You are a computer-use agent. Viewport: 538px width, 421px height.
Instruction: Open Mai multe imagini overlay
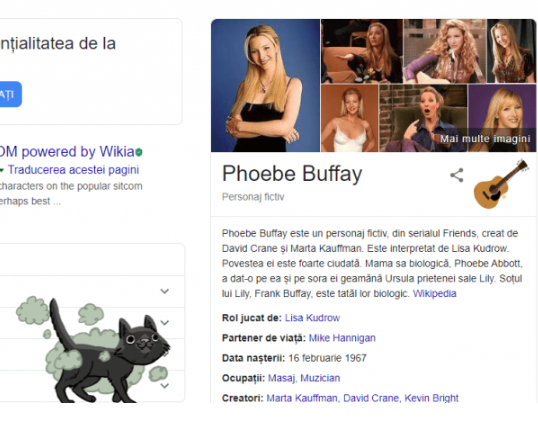tap(485, 139)
